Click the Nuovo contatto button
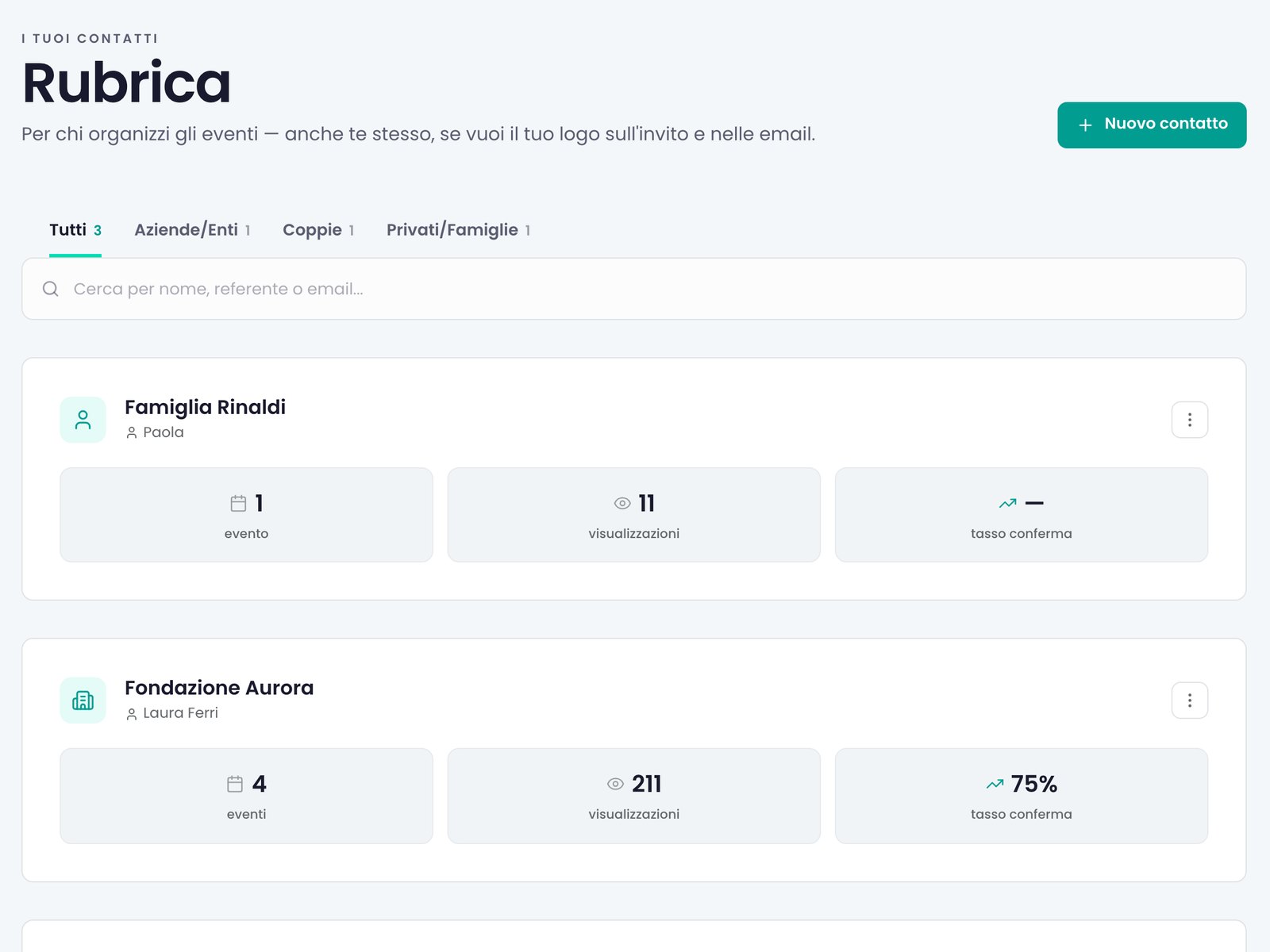This screenshot has height=952, width=1270. click(1152, 125)
